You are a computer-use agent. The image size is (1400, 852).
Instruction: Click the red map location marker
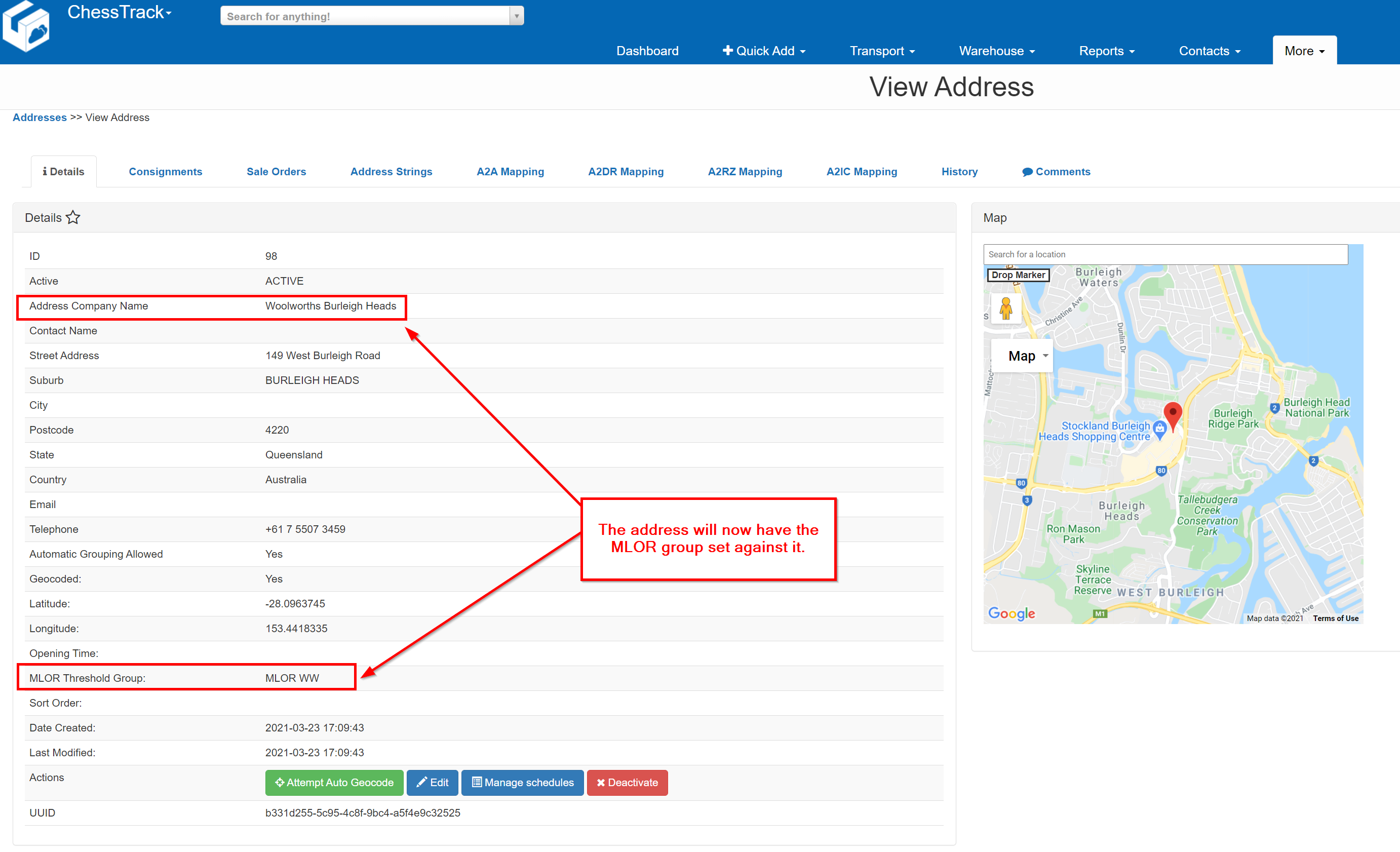pyautogui.click(x=1172, y=415)
